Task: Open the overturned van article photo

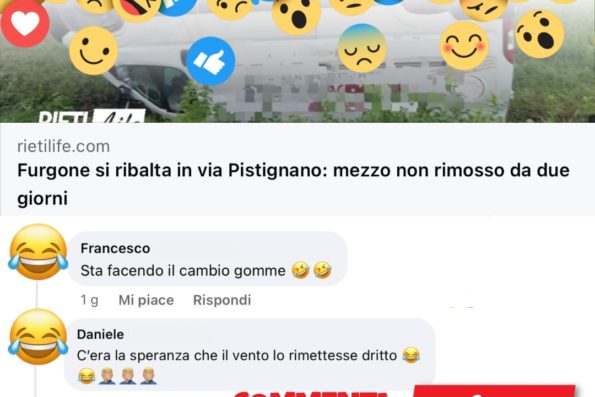Action: 298,61
